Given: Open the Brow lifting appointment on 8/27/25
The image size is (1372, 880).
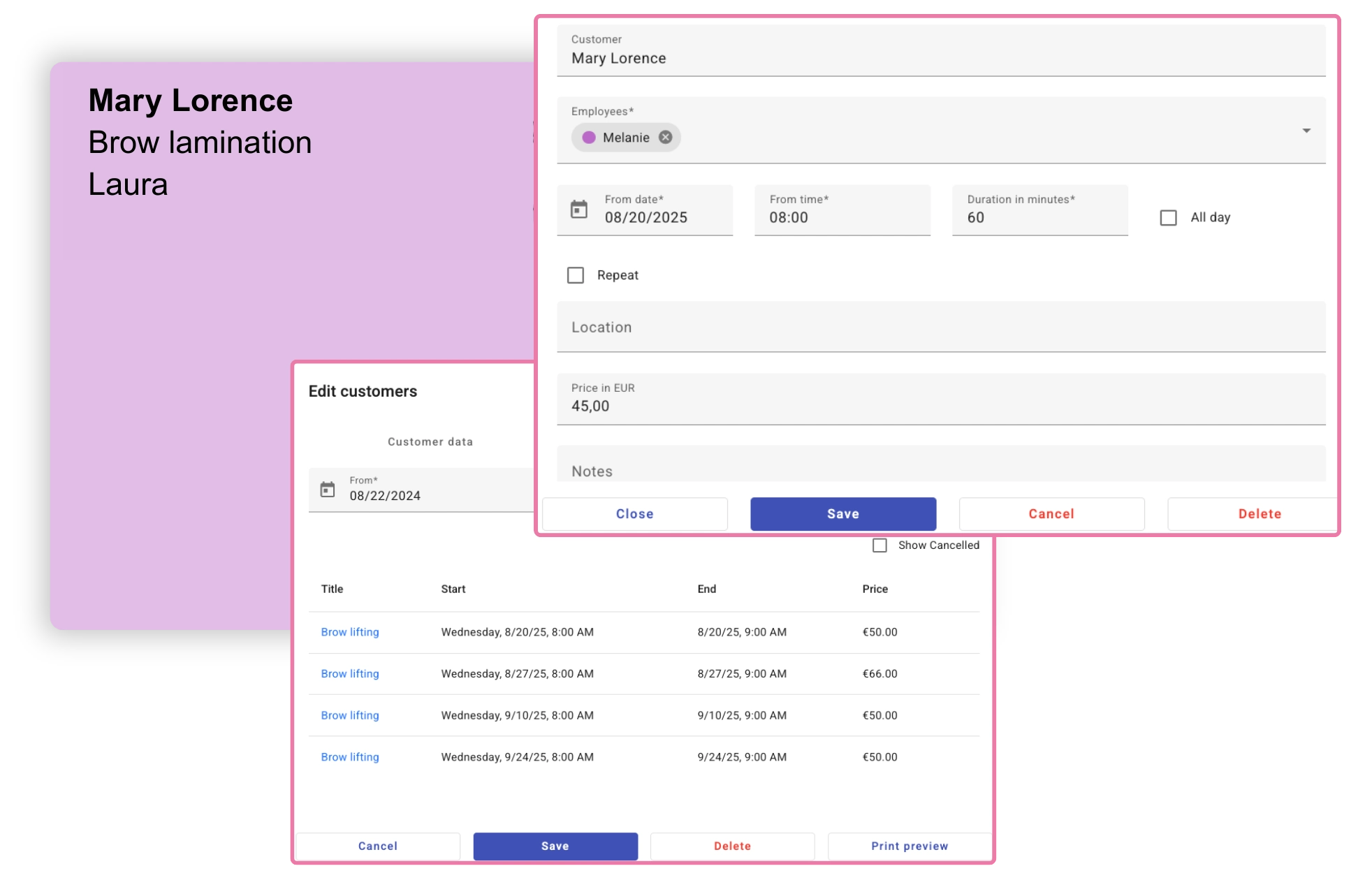Looking at the screenshot, I should click(349, 673).
